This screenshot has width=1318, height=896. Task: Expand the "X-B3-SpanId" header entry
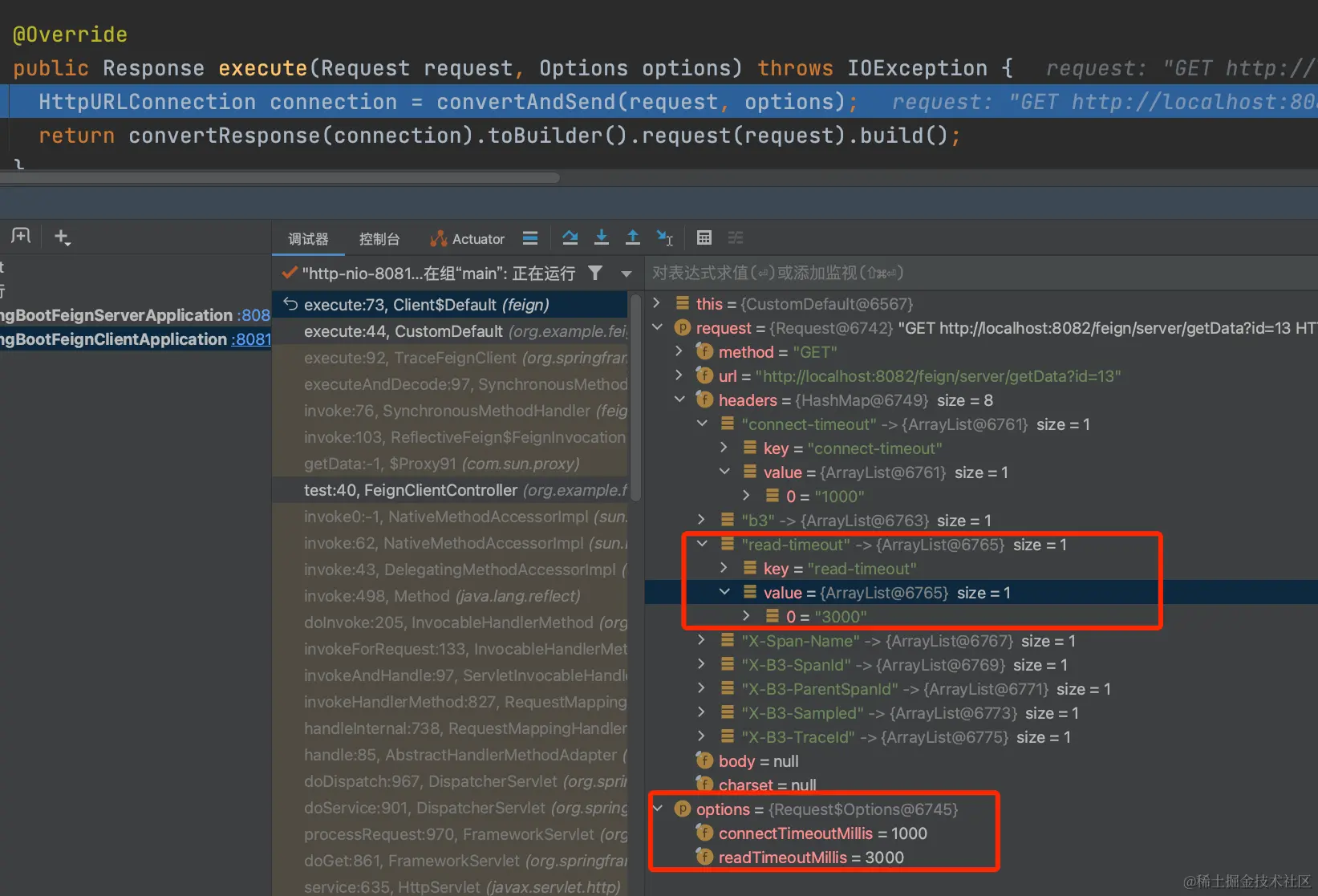click(x=702, y=664)
